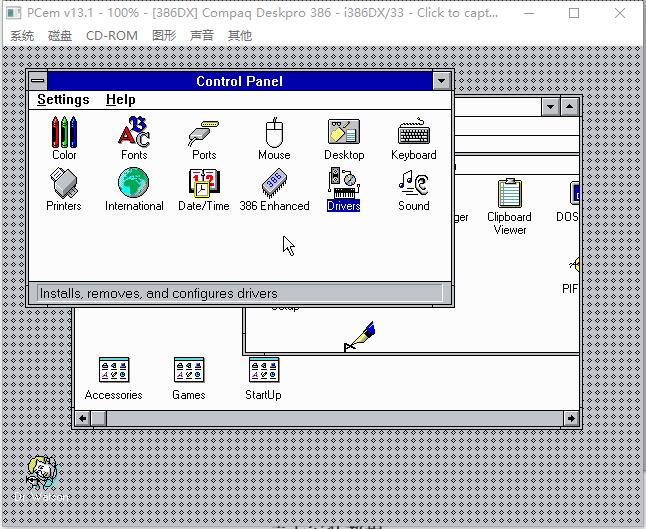Click the left arrow of horizontal scrollbar
Image resolution: width=646 pixels, height=529 pixels.
(x=82, y=419)
